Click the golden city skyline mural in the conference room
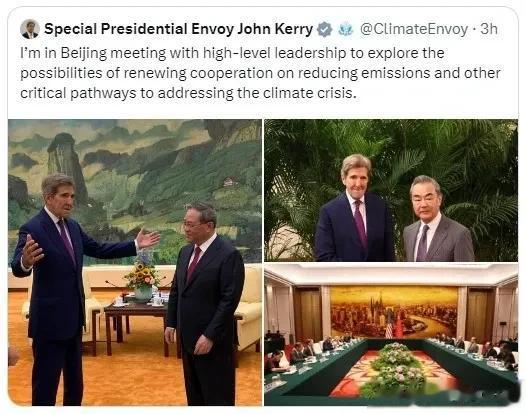 394,312
